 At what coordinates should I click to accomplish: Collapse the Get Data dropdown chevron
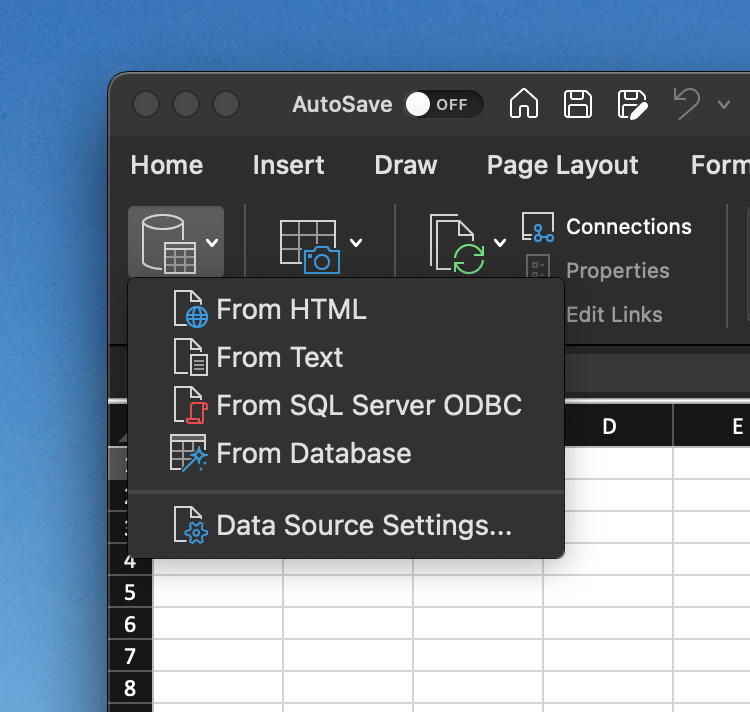(x=212, y=242)
